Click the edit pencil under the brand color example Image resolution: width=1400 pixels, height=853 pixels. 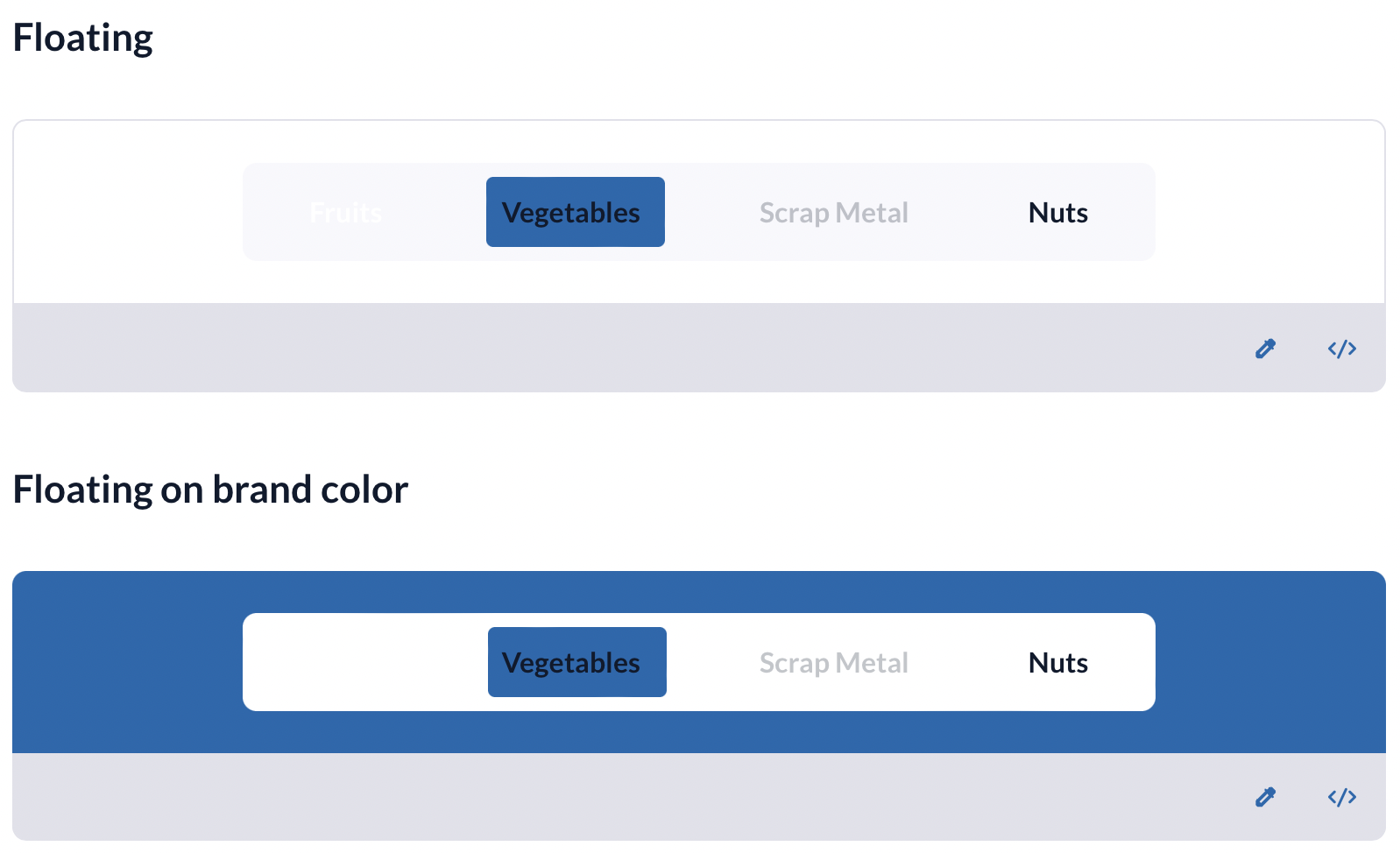1264,796
